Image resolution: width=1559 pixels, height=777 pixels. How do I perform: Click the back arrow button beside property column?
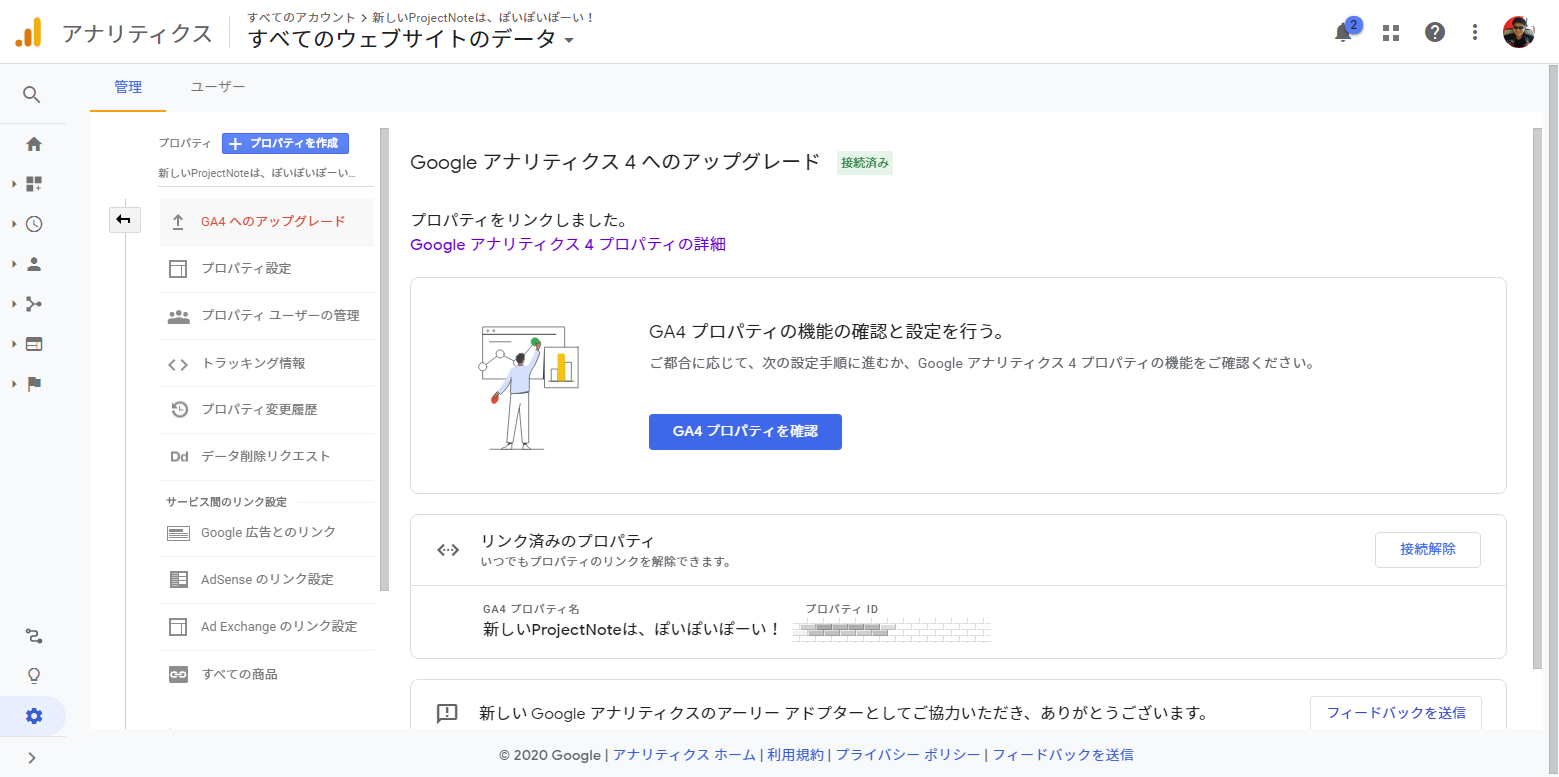click(x=124, y=219)
